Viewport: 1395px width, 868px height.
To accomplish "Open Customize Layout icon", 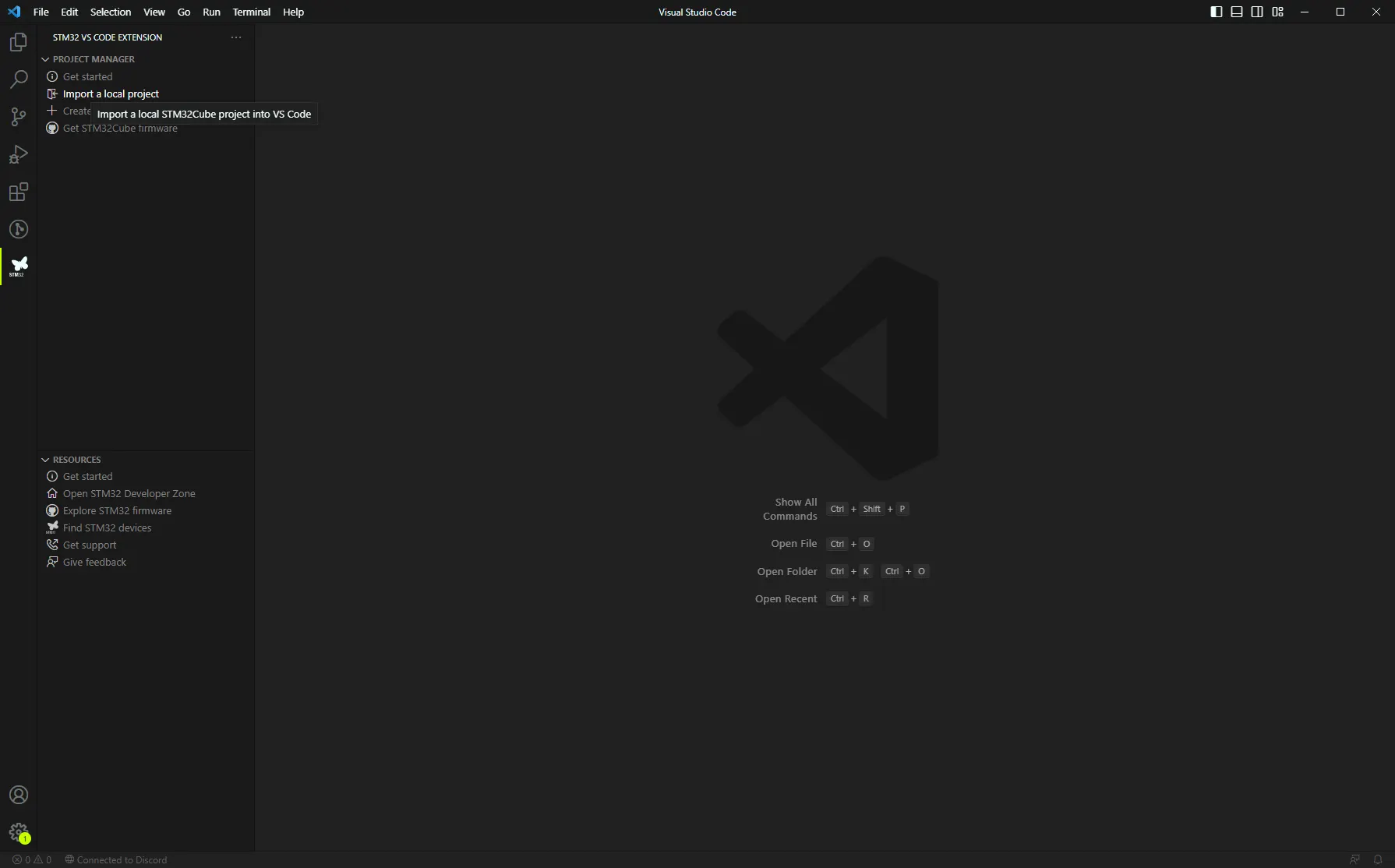I will pos(1277,12).
